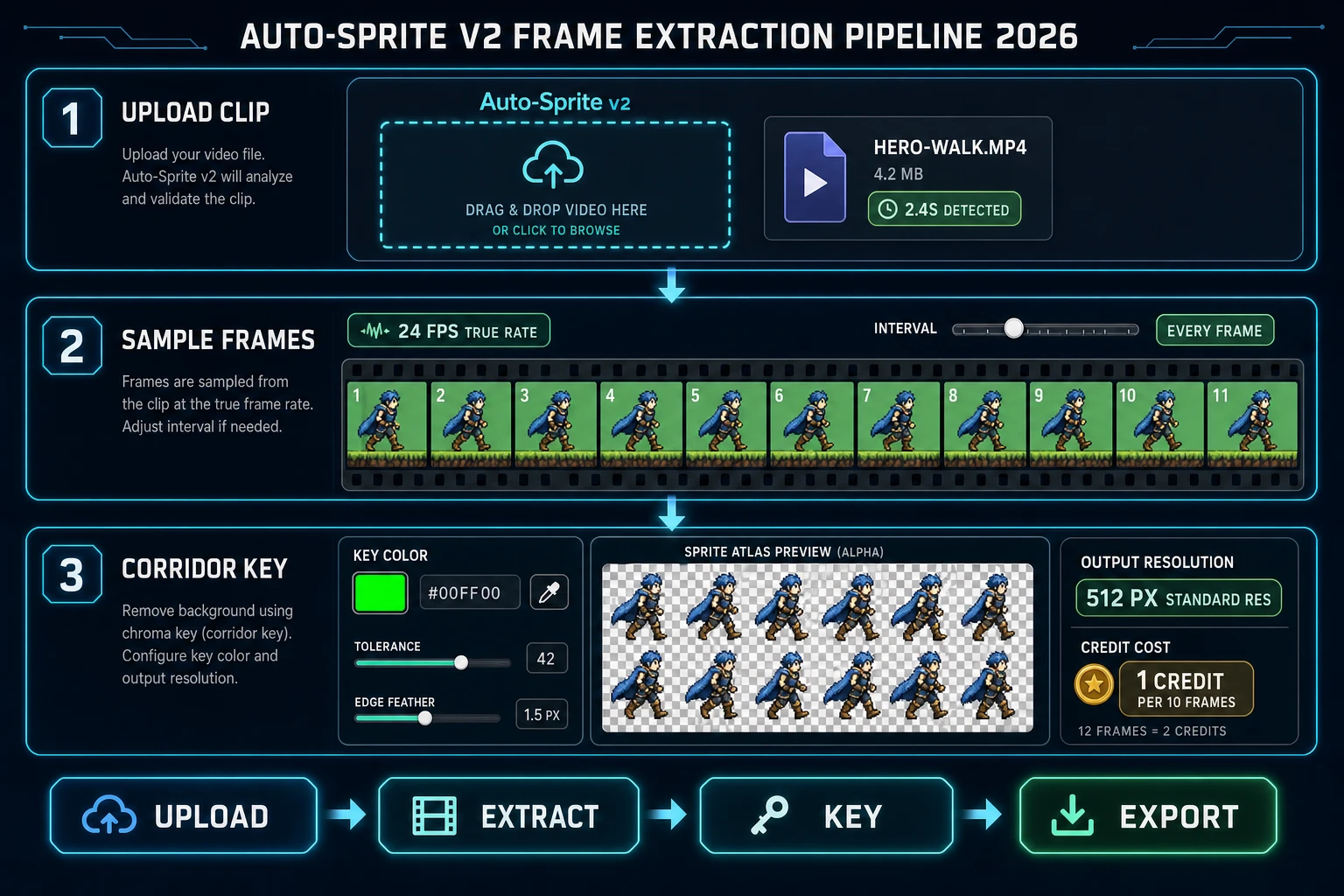Select frame 11 thumbnail in filmstrip

click(1252, 424)
